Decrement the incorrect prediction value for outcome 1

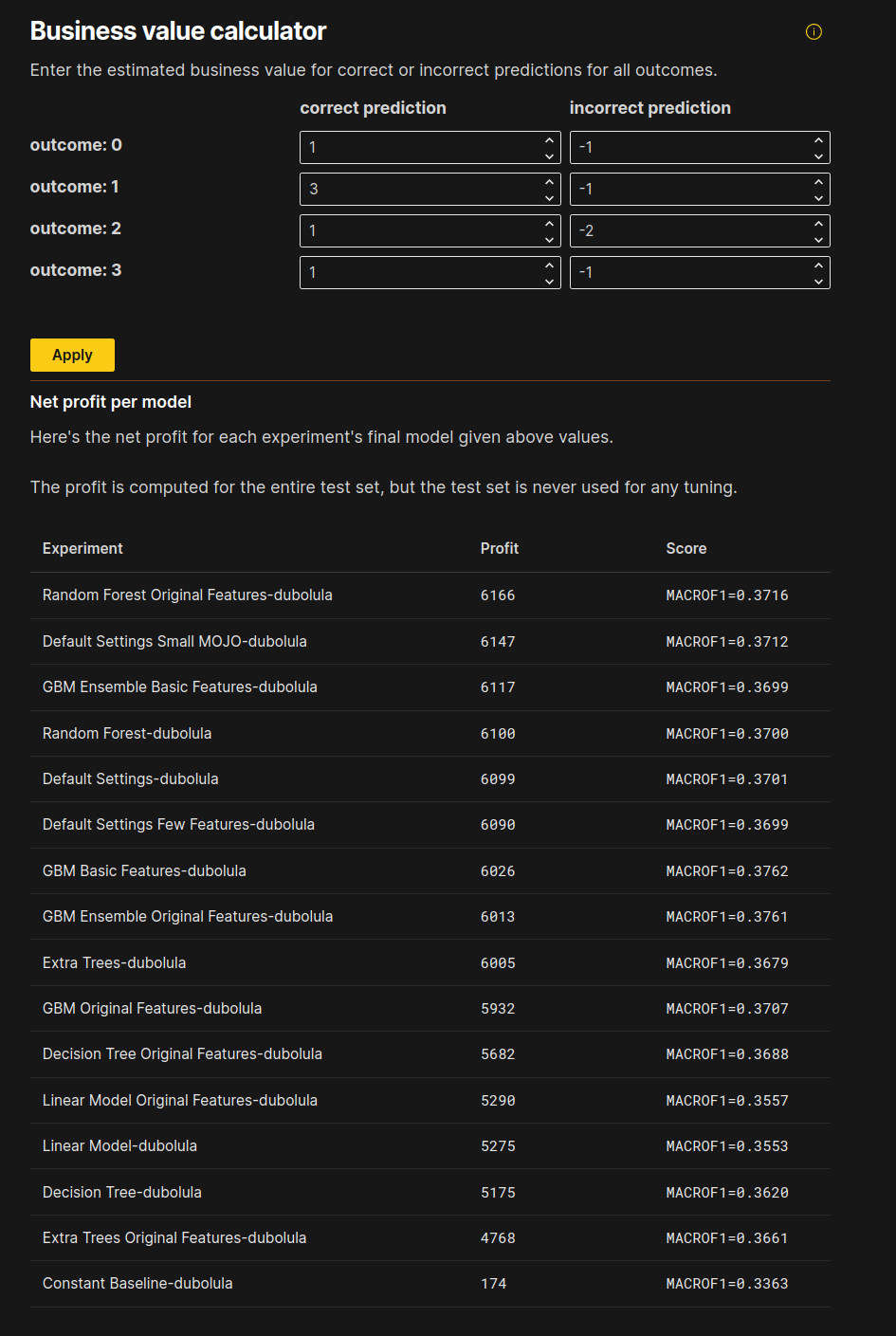click(x=818, y=195)
